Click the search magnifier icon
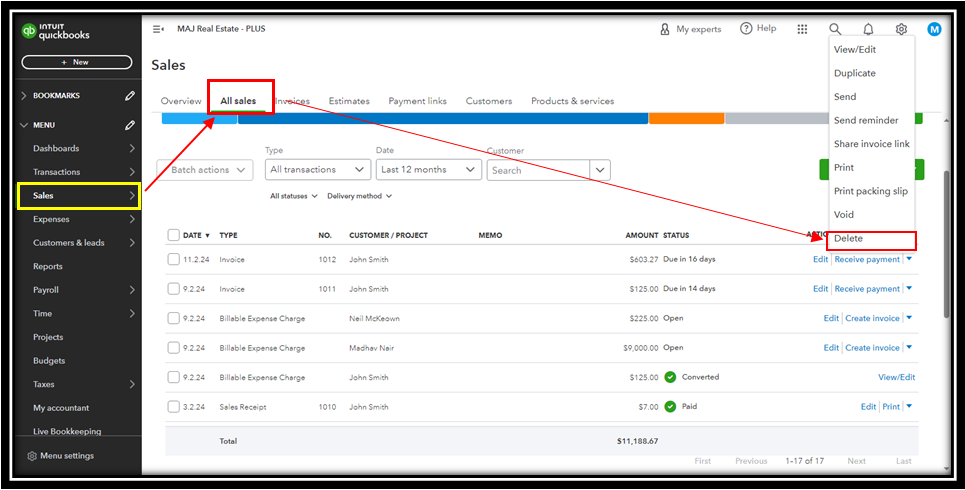This screenshot has height=490, width=965. tap(835, 29)
